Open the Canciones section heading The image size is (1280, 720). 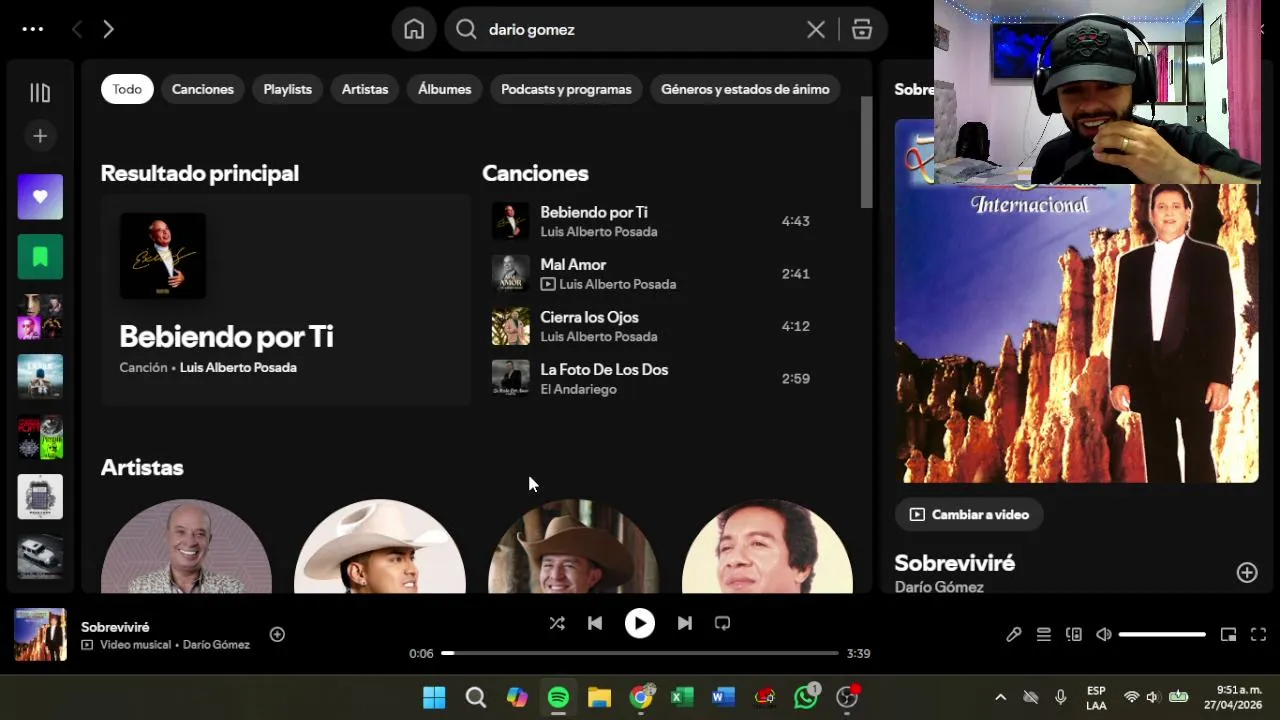click(535, 173)
